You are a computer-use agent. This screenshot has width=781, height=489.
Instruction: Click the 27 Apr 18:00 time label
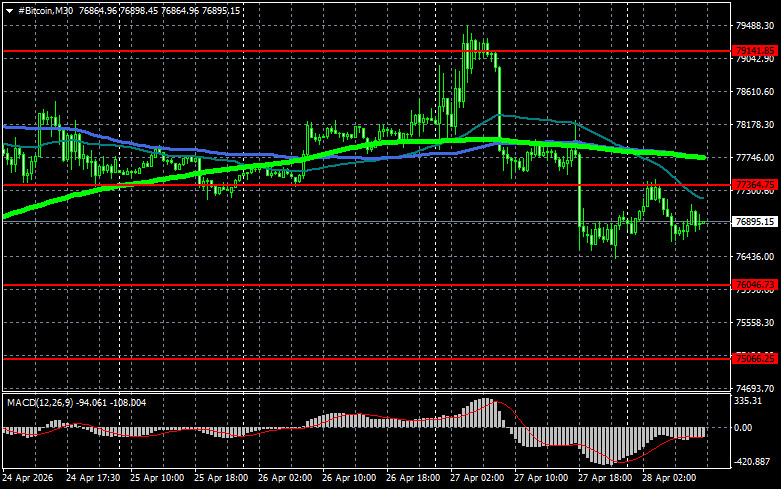tap(605, 478)
